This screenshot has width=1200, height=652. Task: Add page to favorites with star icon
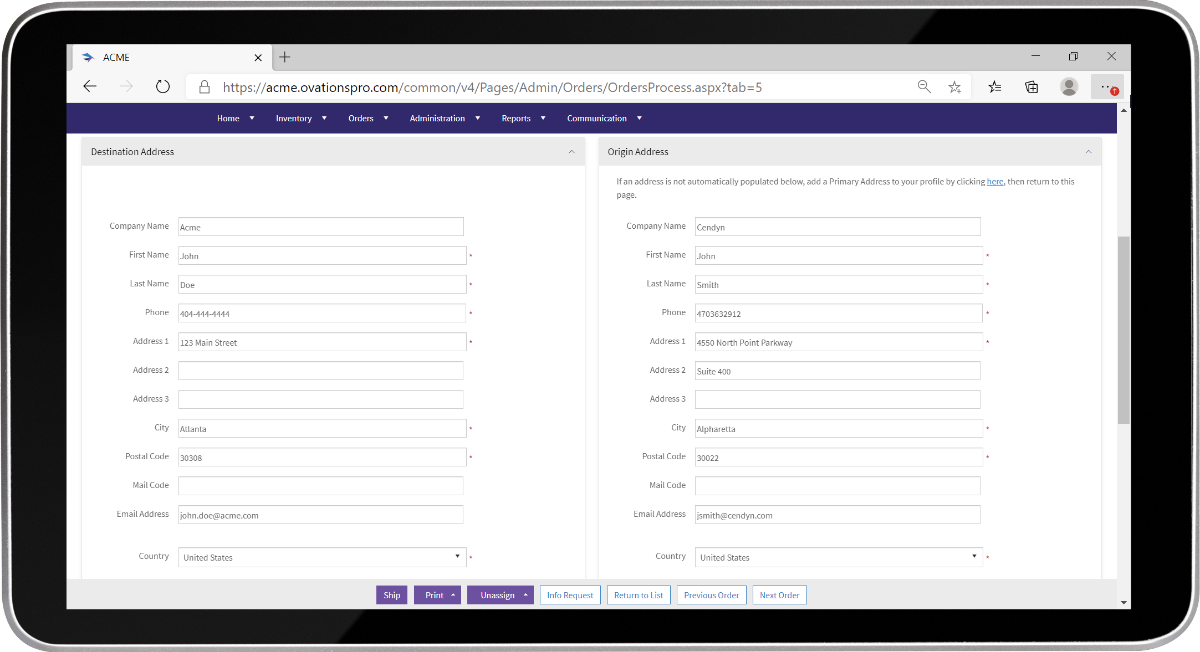pos(955,87)
